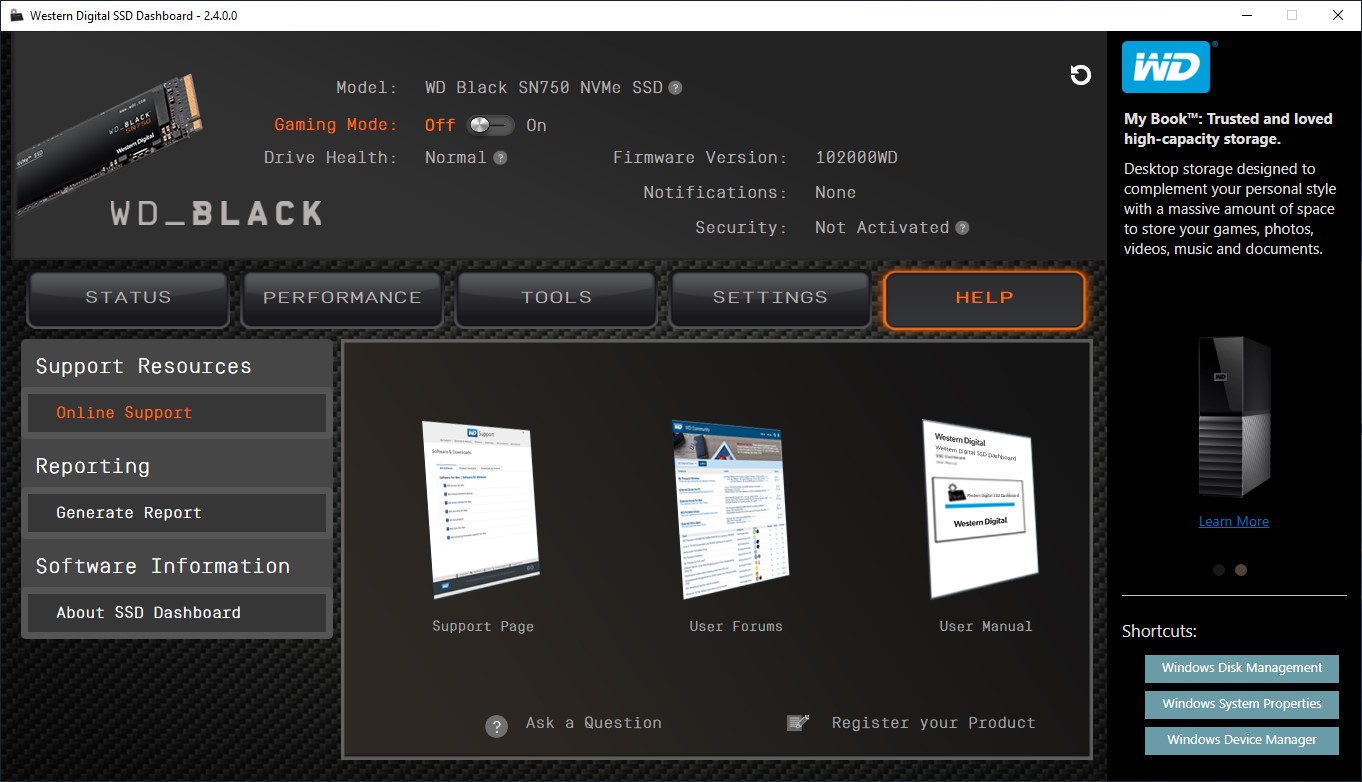Viewport: 1362px width, 782px height.
Task: Click help icon beside Drive Health Normal
Action: [500, 158]
